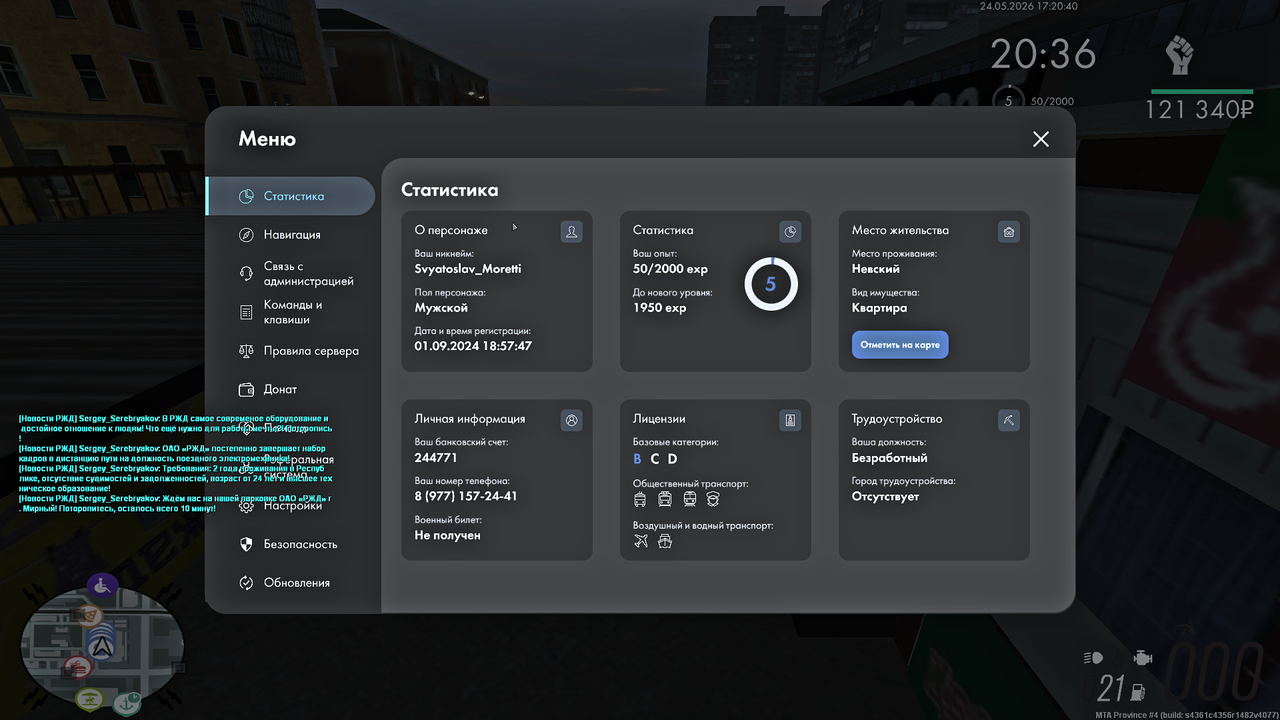Screen dimensions: 1280x720
Task: Click the nickname Svyatoslav_Moretti
Action: 468,269
